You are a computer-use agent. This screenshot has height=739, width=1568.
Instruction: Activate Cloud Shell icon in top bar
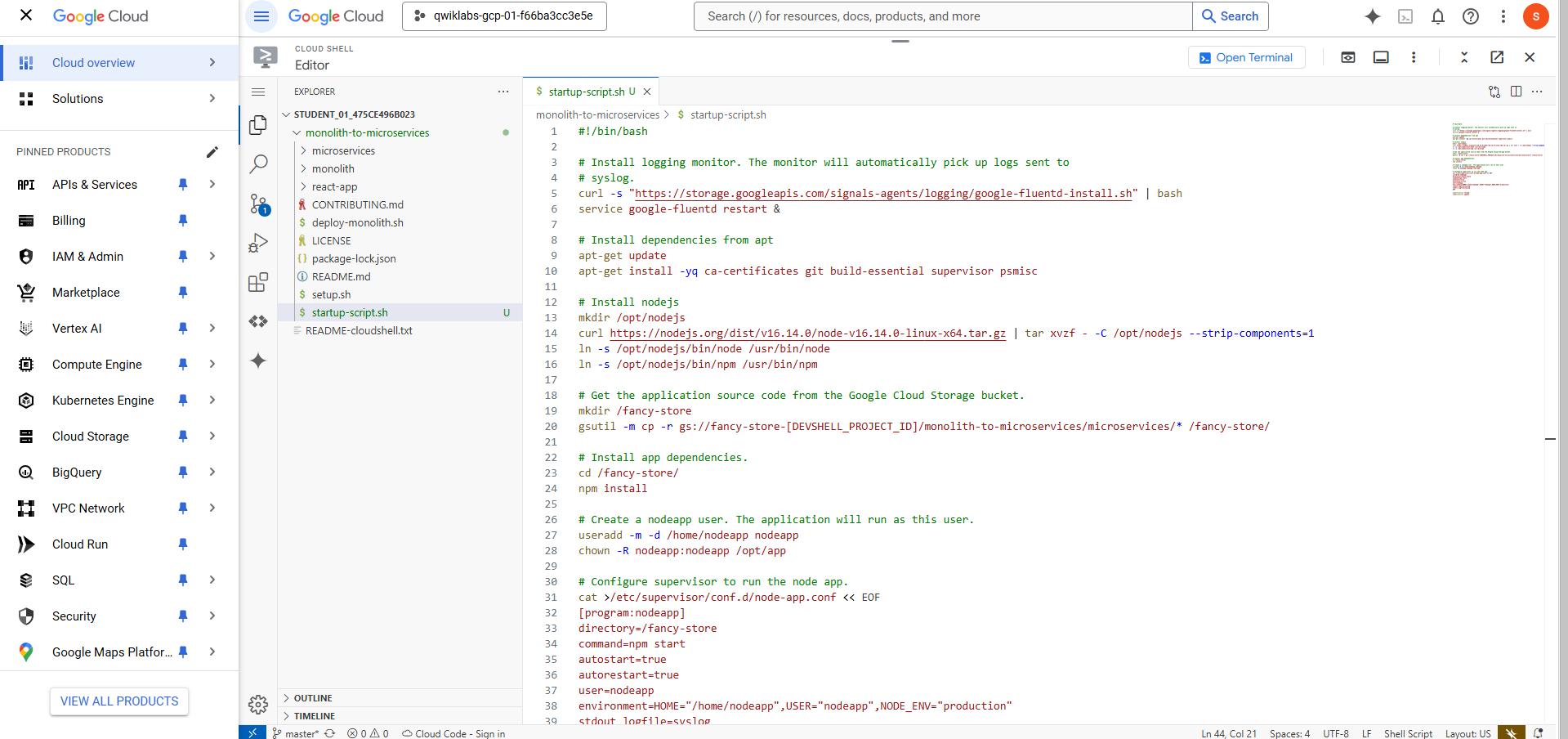click(x=1405, y=16)
